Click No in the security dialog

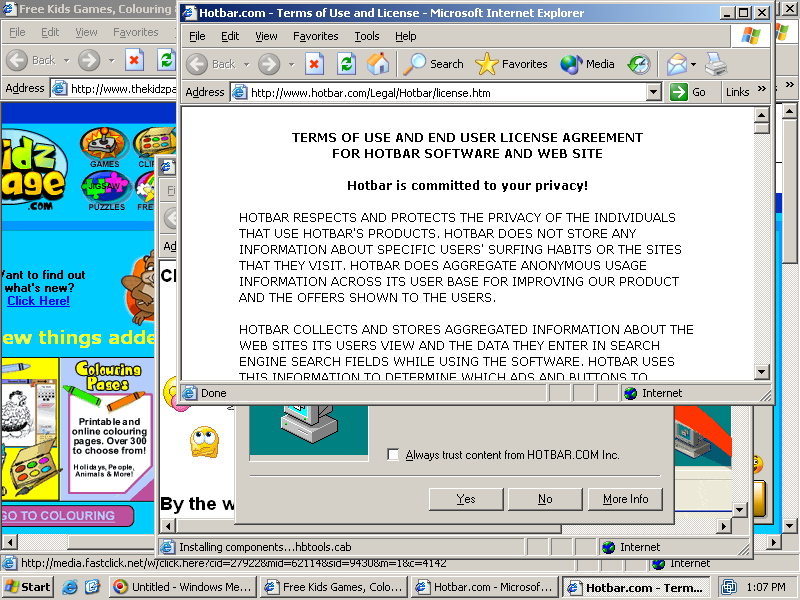click(545, 499)
